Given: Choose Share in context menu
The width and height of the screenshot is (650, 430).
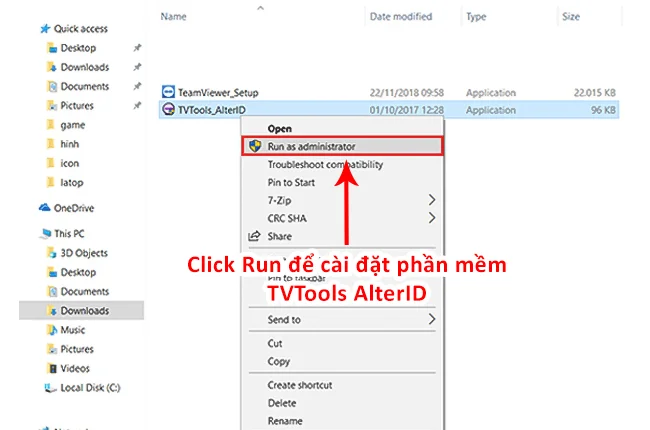Looking at the screenshot, I should (x=279, y=236).
